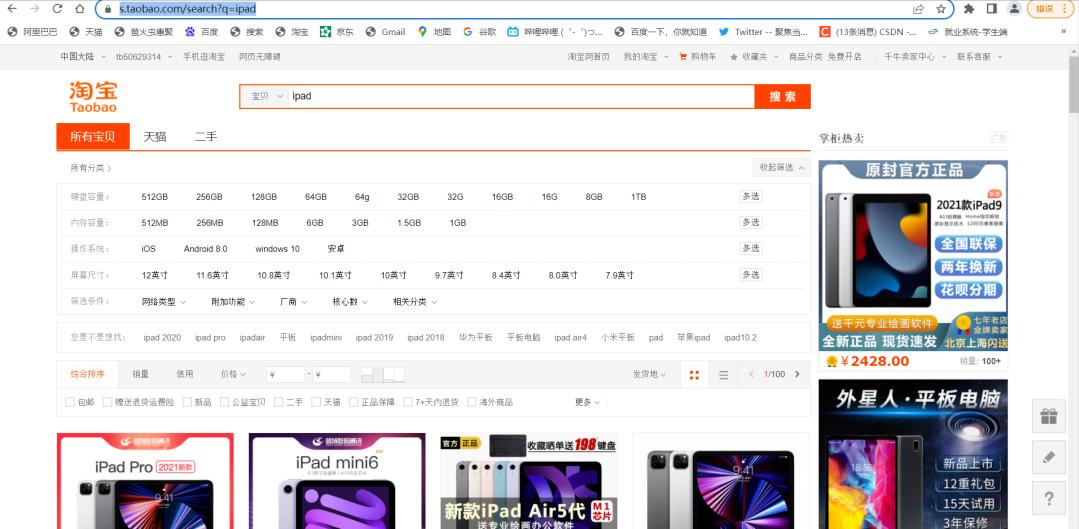
Task: Expand the 厂商 filter dropdown
Action: (293, 301)
